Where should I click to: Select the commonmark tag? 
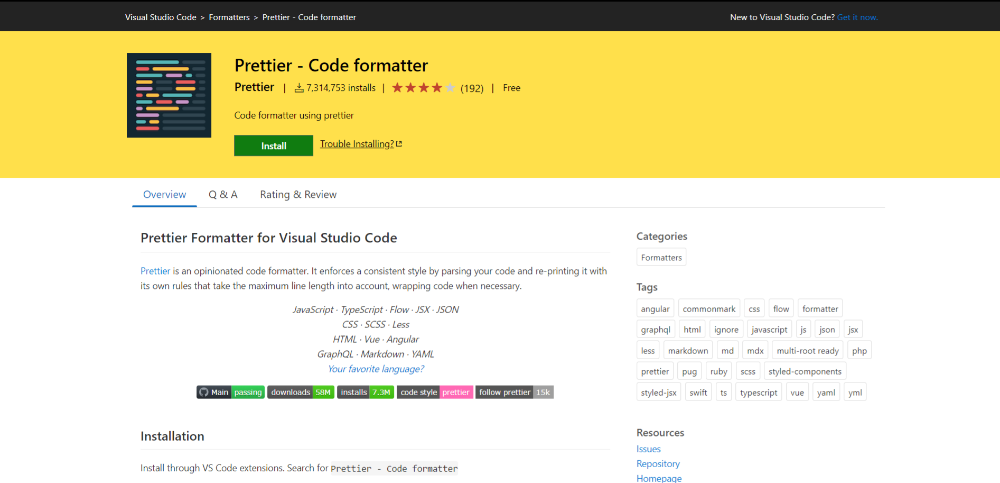tap(709, 309)
